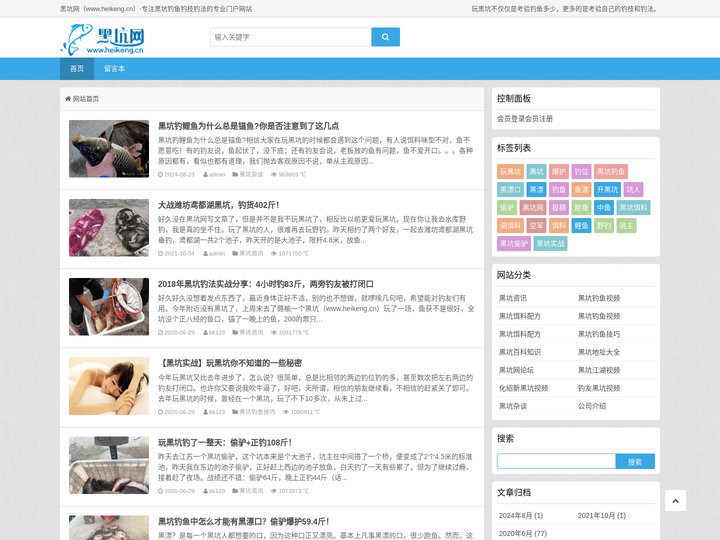The width and height of the screenshot is (720, 540).
Task: Open the 2024年8月 (1) archive
Action: pyautogui.click(x=521, y=515)
